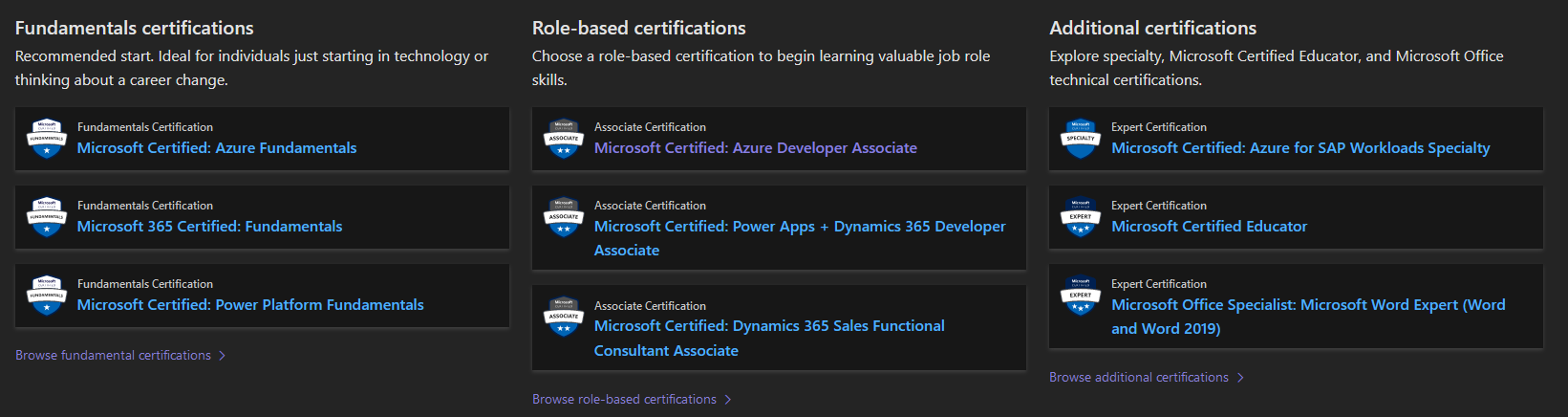Image resolution: width=1568 pixels, height=417 pixels.
Task: Click 'Fundamentals Certification' label above Azure Fundamentals
Action: pos(145,127)
